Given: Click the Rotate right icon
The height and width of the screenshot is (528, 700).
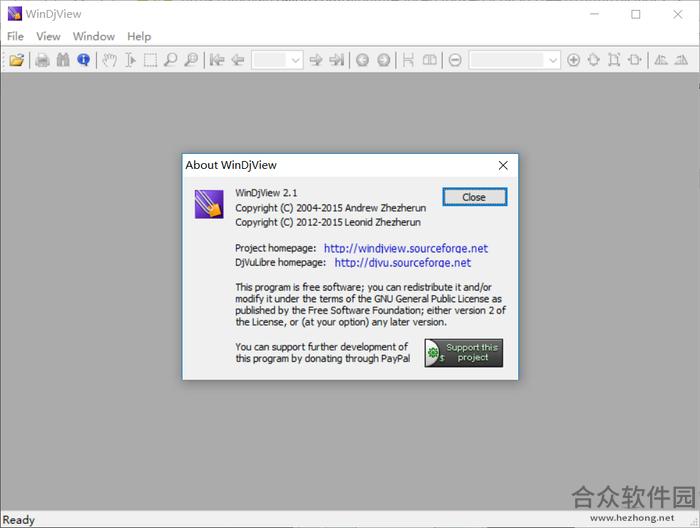Looking at the screenshot, I should click(681, 60).
